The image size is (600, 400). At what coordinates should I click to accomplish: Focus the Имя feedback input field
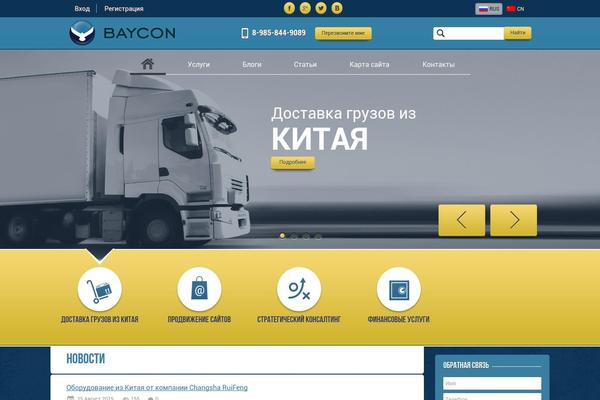[x=492, y=383]
